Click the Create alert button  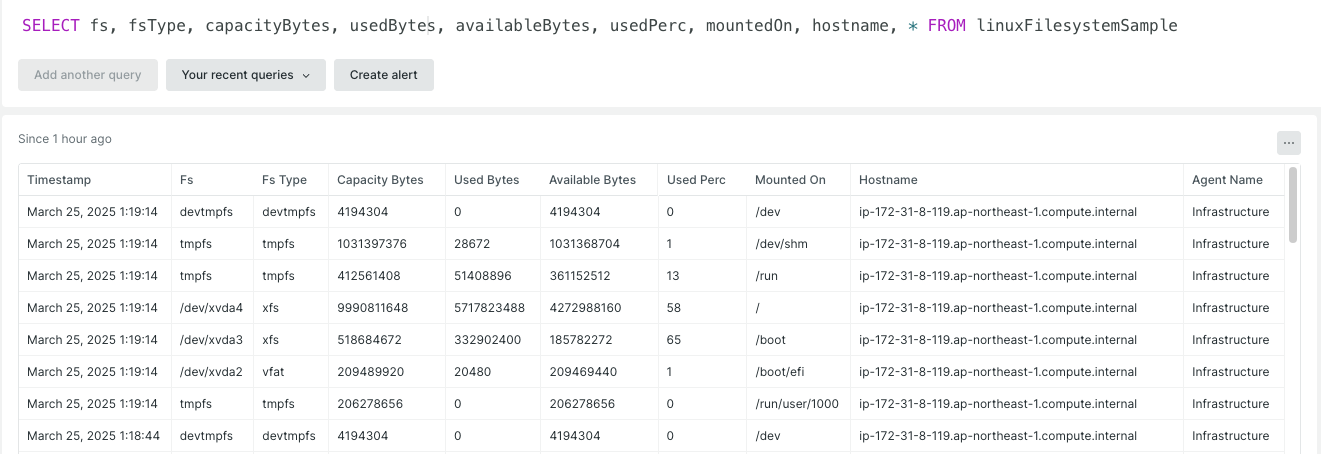[x=384, y=75]
